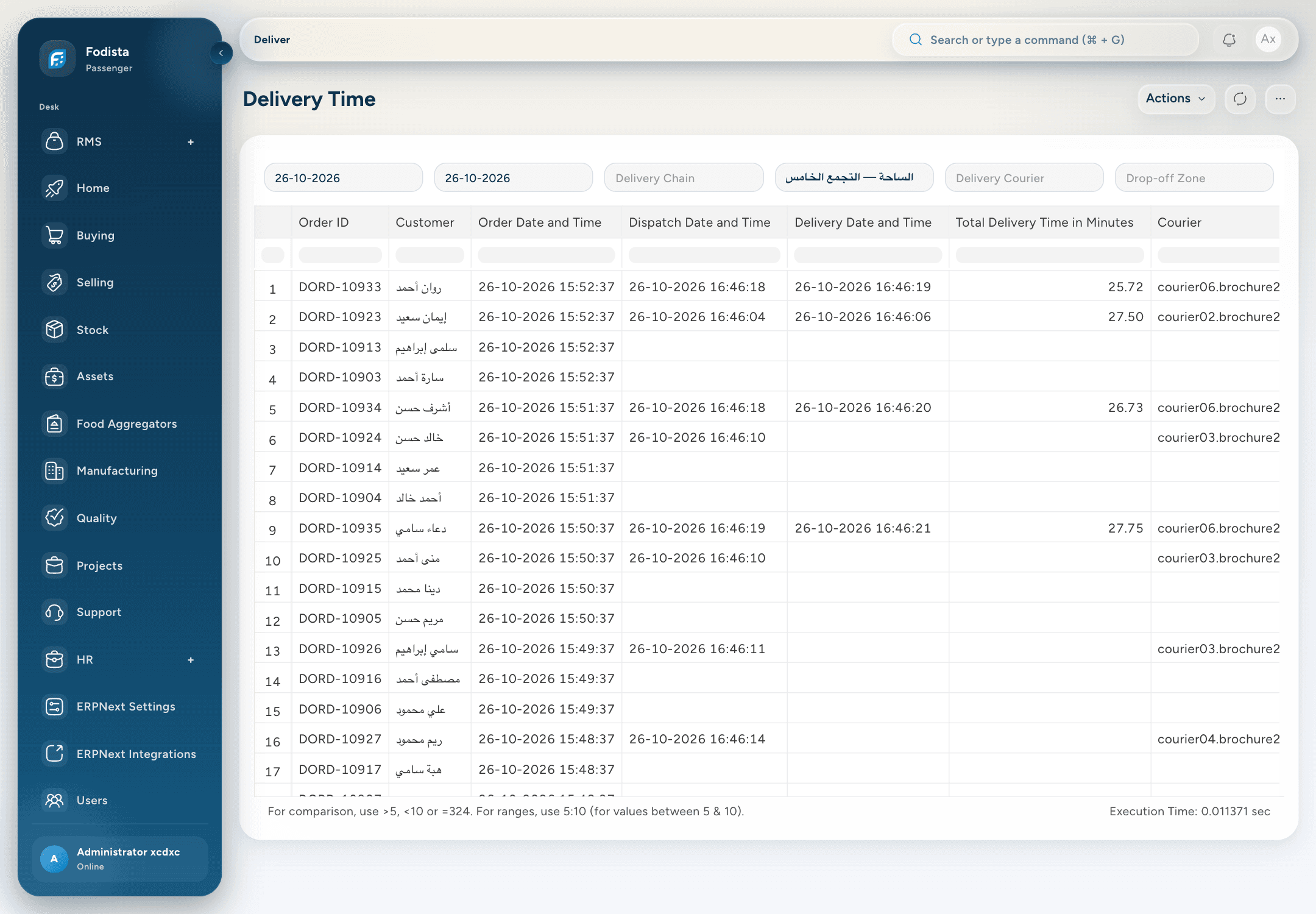Screen dimensions: 1316x914
Task: Open the Delivery Courier filter
Action: coord(1024,178)
